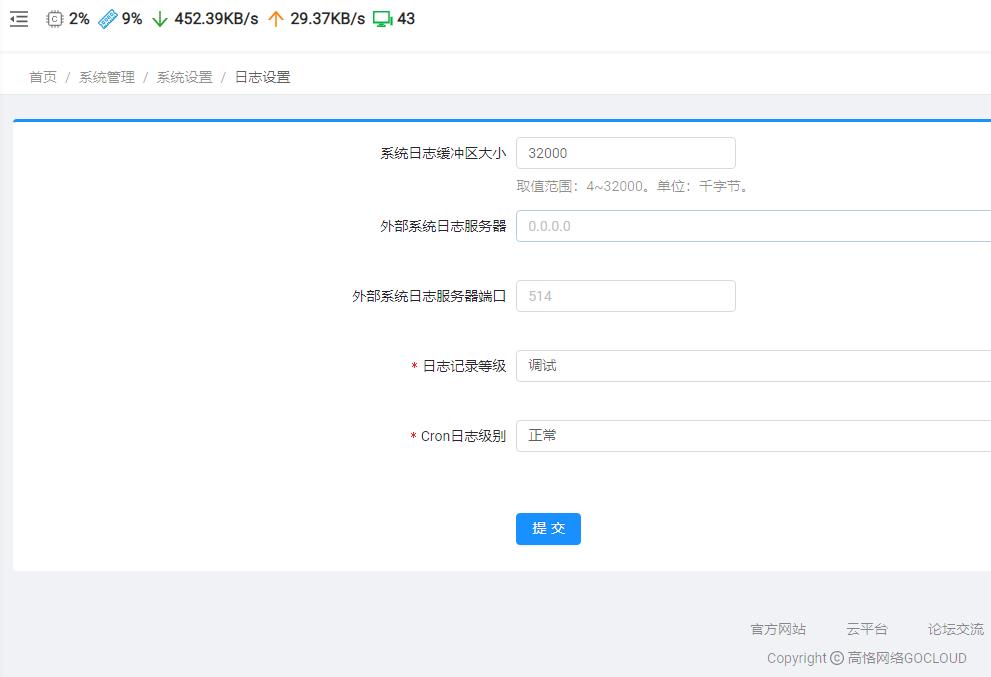This screenshot has height=677, width=991.
Task: Click the green download speed arrow
Action: click(x=159, y=19)
